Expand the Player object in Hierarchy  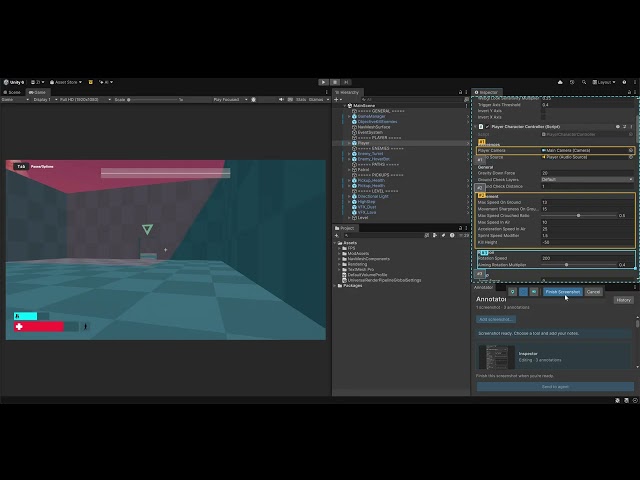coord(349,143)
